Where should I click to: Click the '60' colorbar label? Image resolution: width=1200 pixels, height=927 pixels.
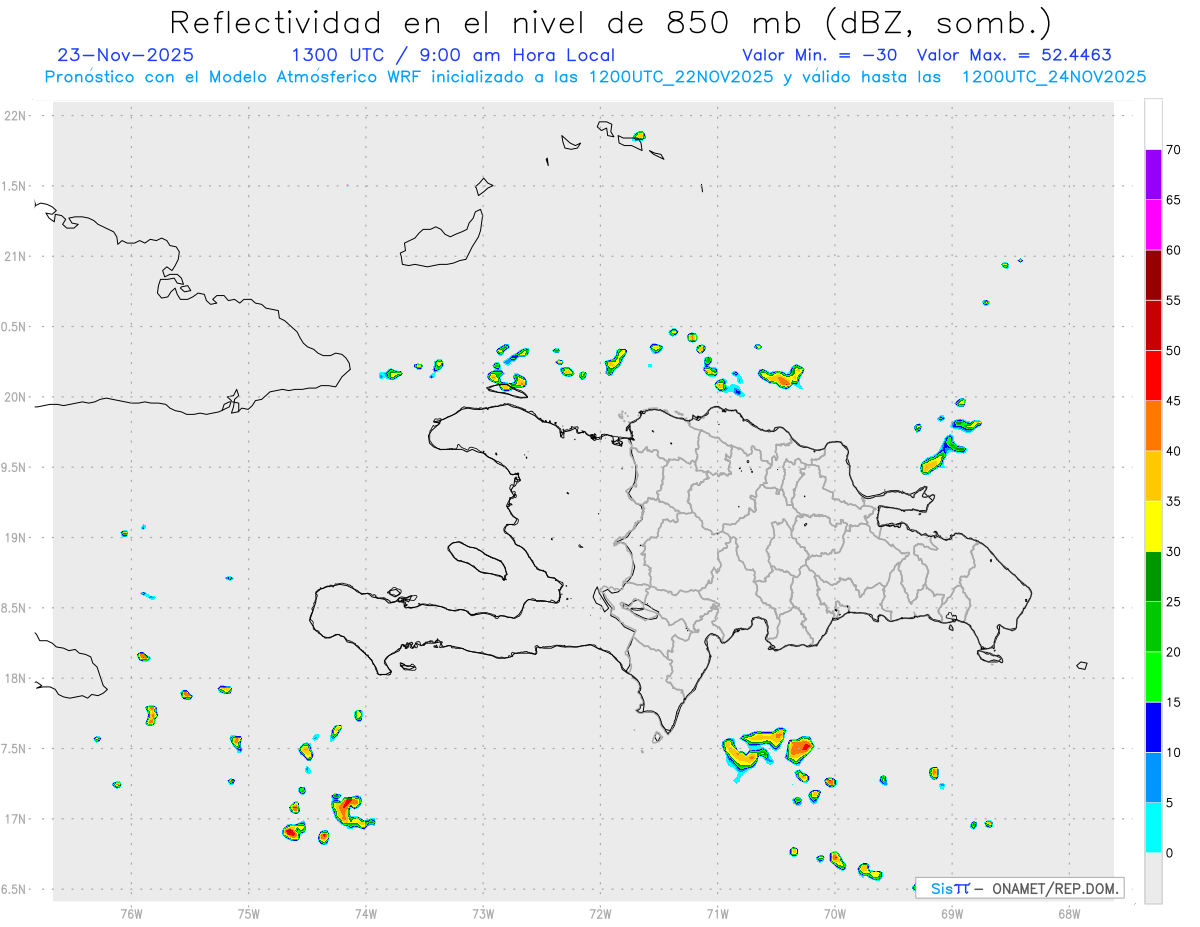(x=1173, y=250)
